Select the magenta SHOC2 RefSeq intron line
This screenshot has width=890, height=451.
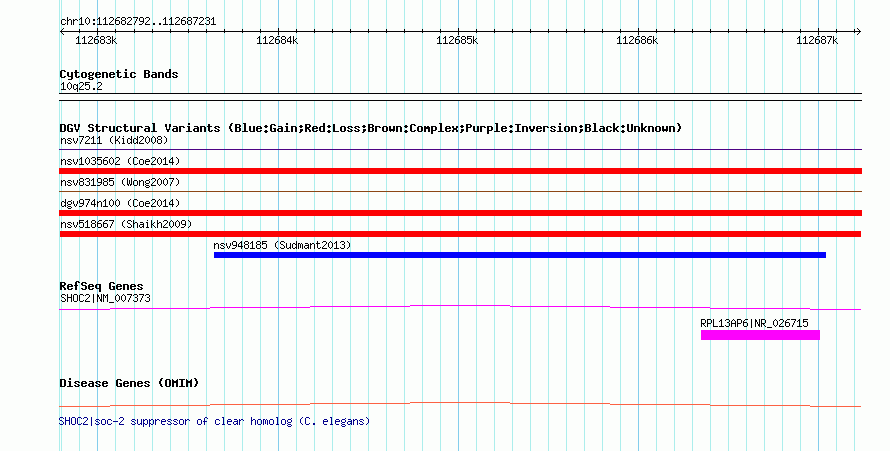[x=460, y=307]
